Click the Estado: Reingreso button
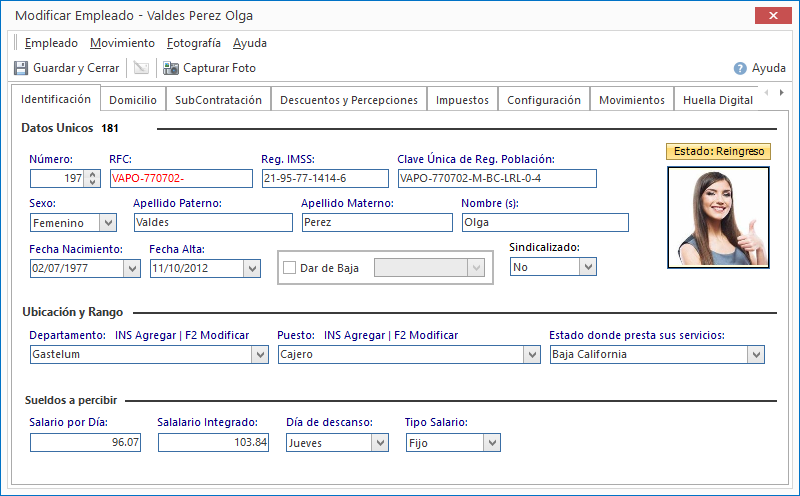 (718, 151)
